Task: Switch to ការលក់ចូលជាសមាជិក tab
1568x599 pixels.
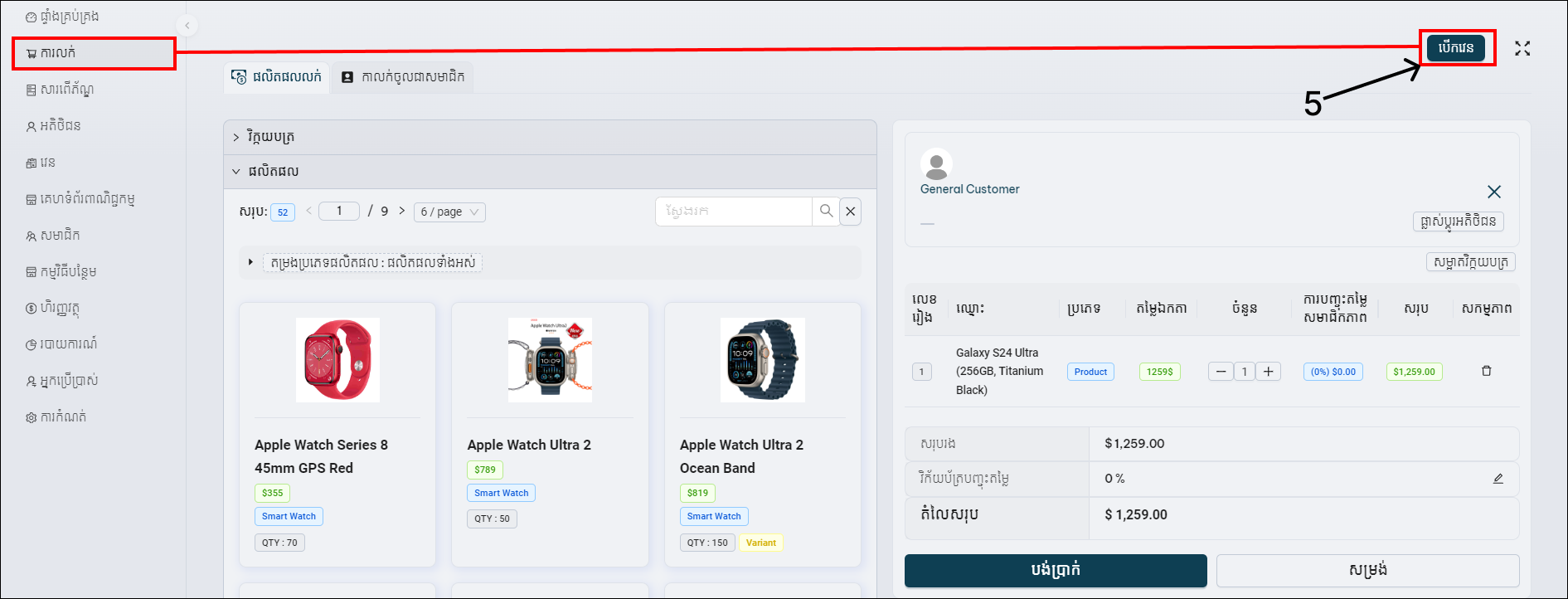Action: 403,77
